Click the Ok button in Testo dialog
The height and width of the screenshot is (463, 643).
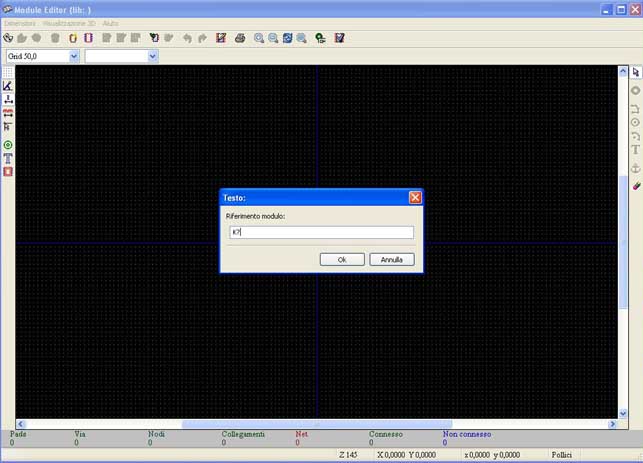[342, 260]
